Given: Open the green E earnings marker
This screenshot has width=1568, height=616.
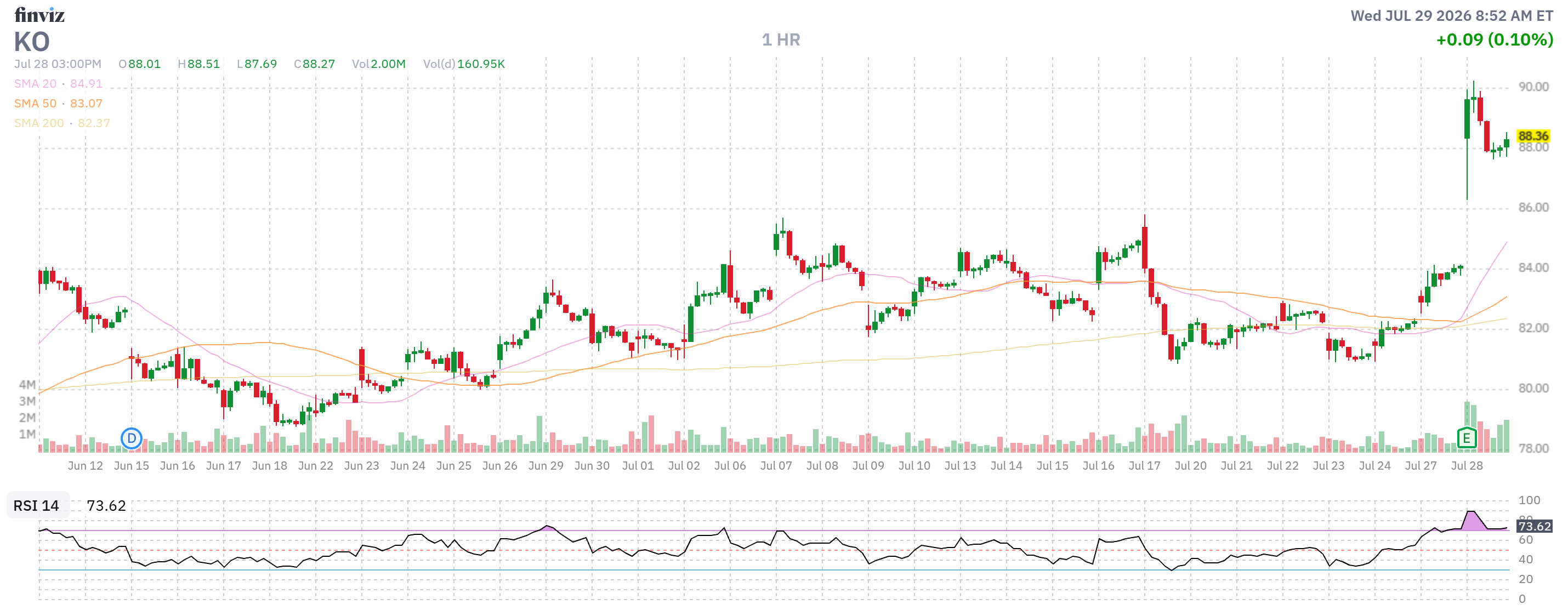Looking at the screenshot, I should [x=1467, y=438].
